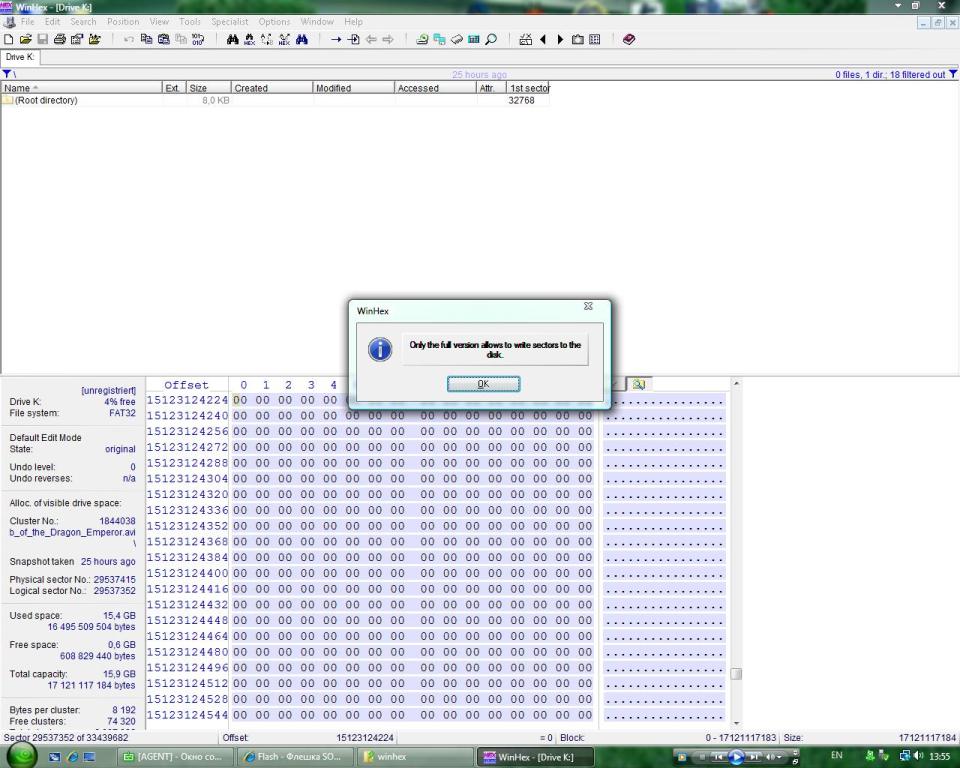Click the Clone disk icon
960x768 pixels.
click(x=439, y=39)
